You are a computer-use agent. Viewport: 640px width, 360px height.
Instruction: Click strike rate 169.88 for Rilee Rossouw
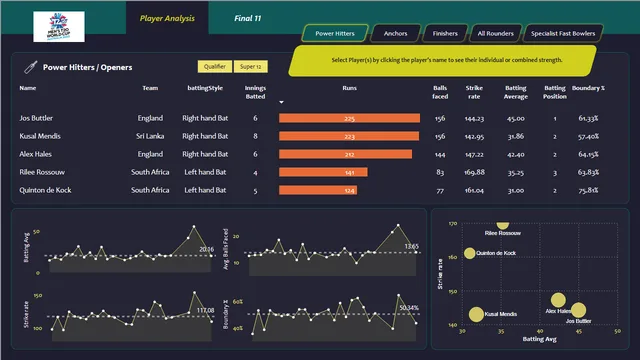coord(474,172)
